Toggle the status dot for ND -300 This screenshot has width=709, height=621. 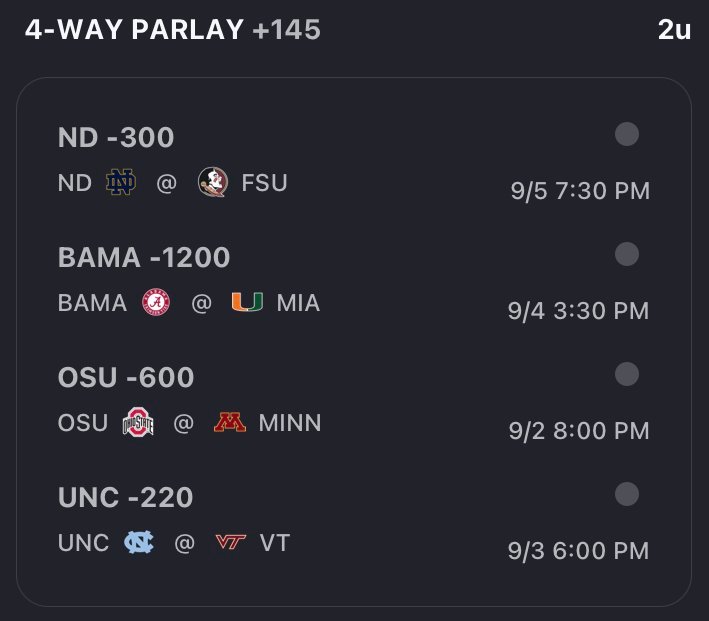[627, 134]
